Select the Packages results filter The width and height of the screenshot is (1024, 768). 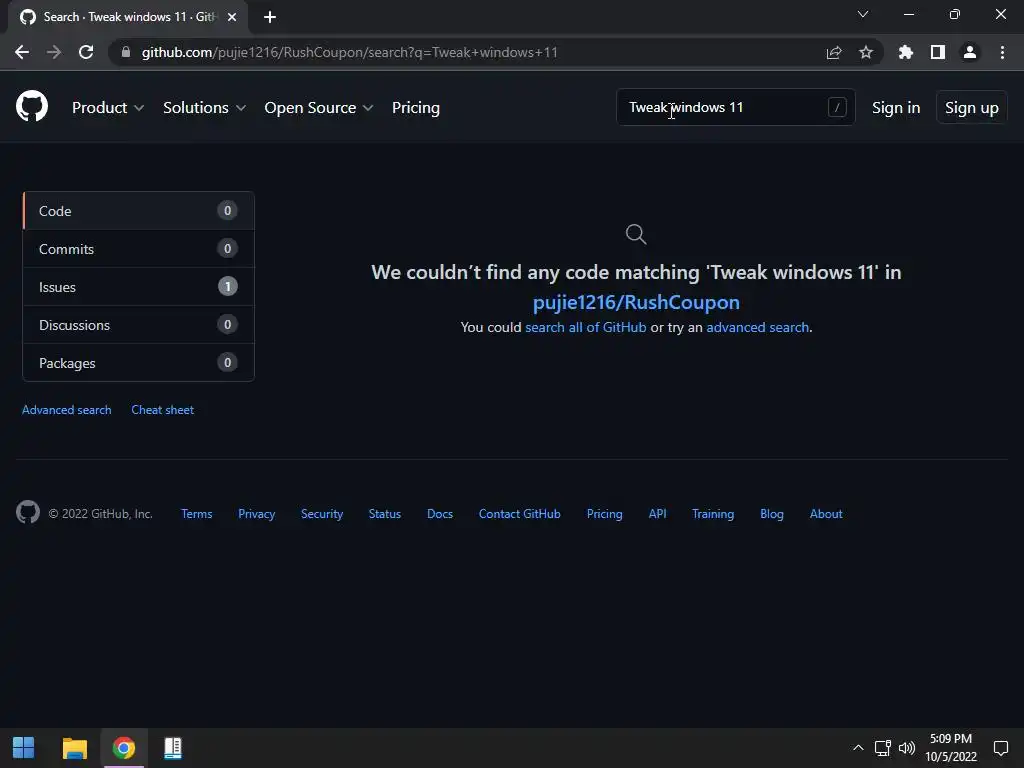pyautogui.click(x=138, y=362)
